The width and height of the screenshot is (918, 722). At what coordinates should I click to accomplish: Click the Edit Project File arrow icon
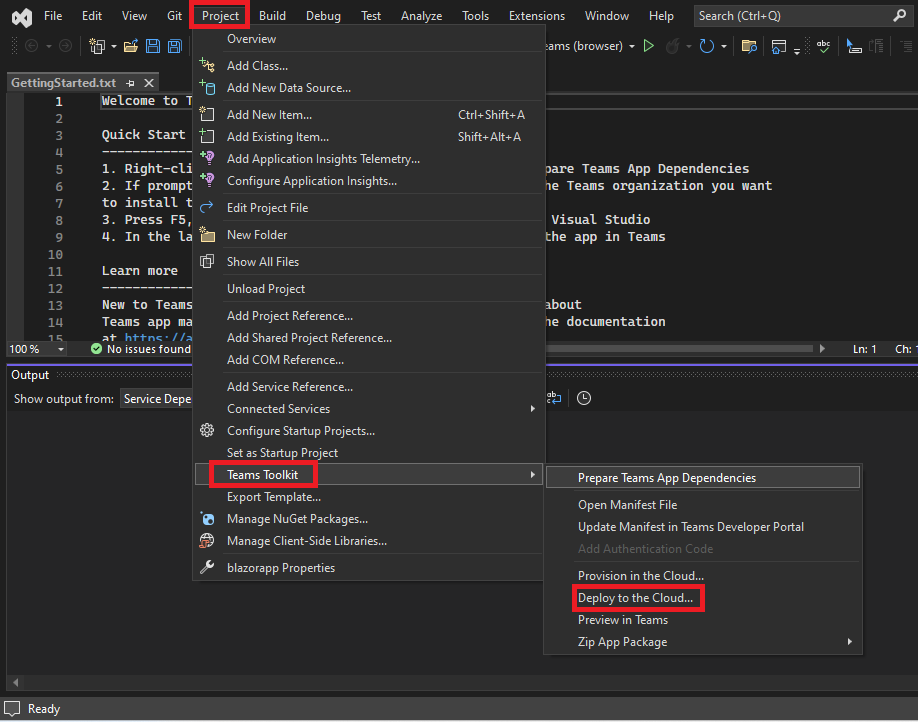click(x=207, y=207)
